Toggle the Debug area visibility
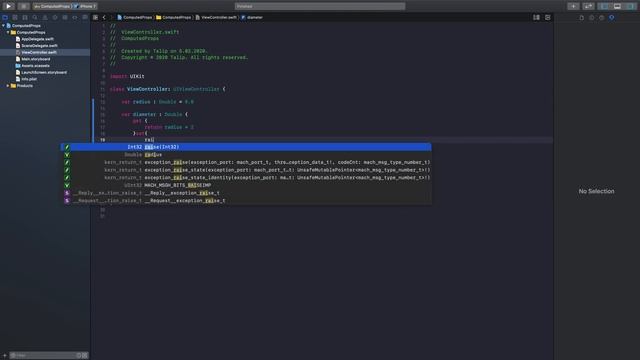 pos(617,6)
